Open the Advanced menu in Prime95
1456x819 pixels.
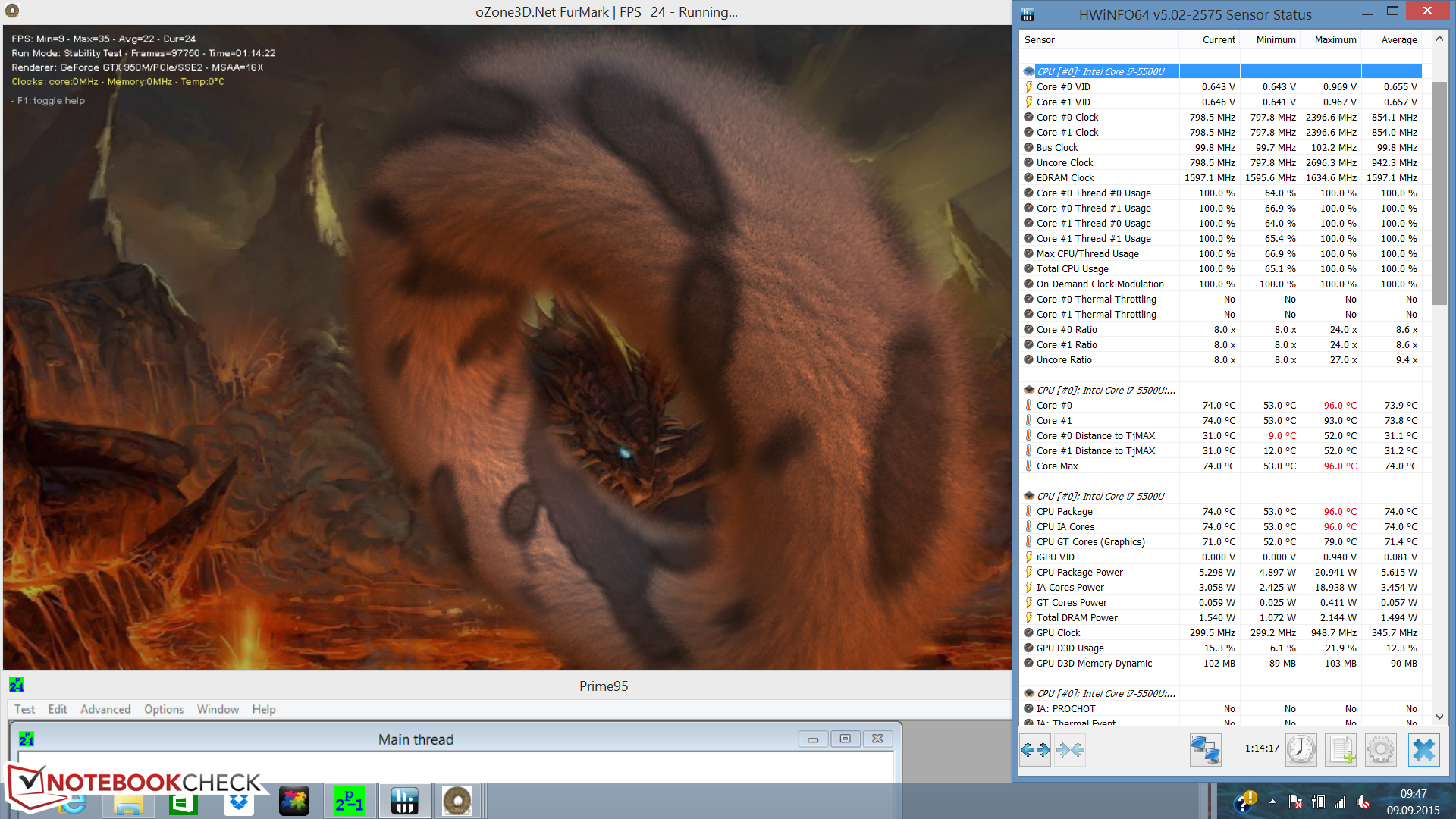[105, 709]
